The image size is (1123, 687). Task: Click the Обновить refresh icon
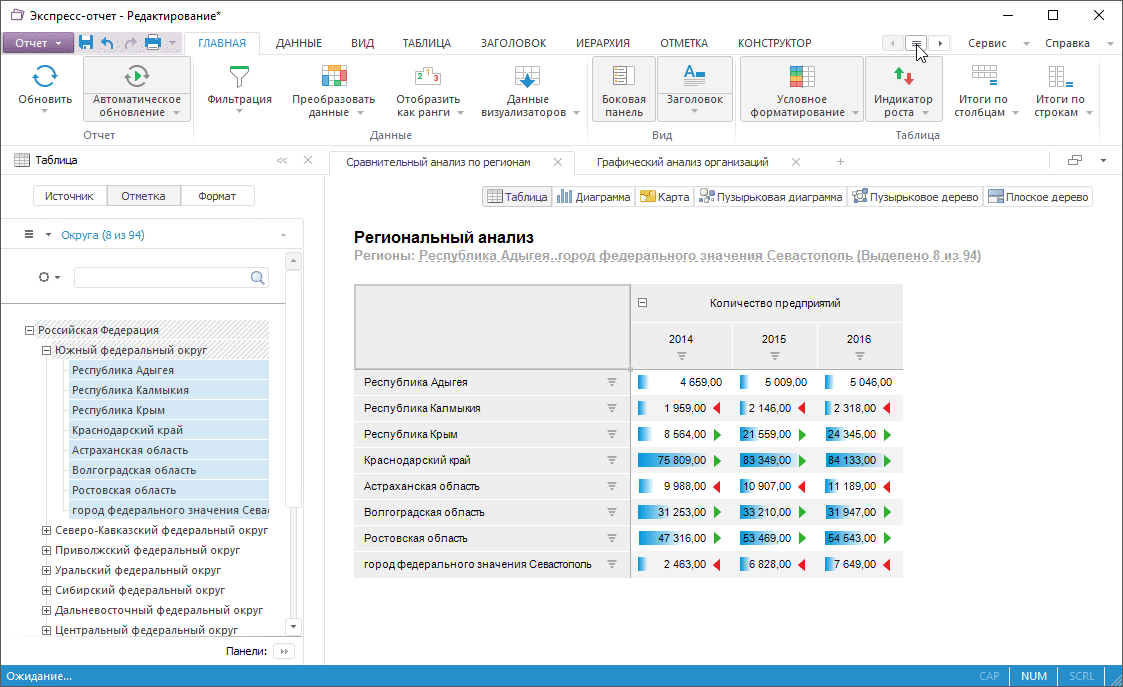(x=45, y=76)
